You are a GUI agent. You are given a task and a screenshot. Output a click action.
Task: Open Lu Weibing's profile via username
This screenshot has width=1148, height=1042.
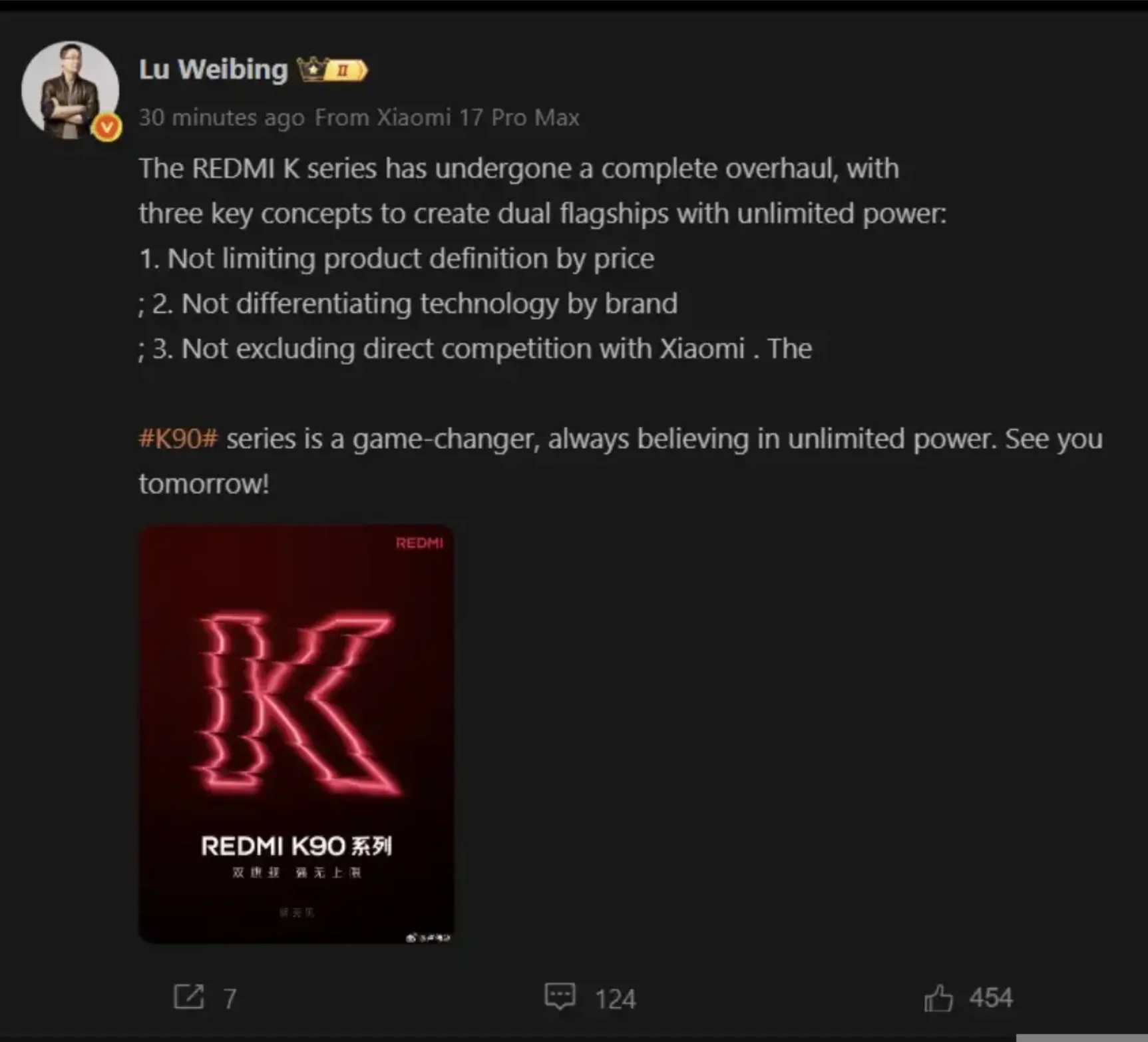[x=213, y=69]
